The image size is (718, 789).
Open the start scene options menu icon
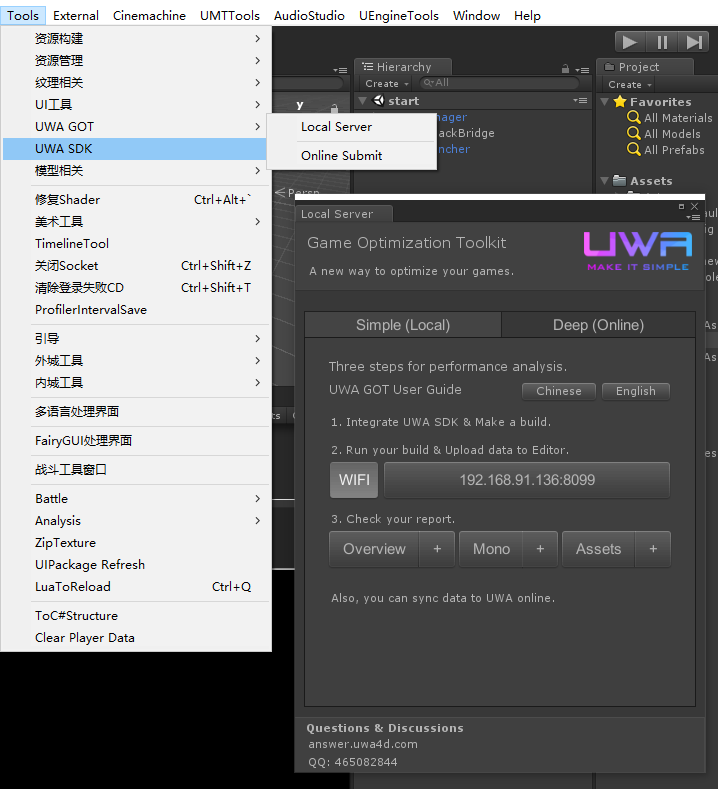coord(580,101)
